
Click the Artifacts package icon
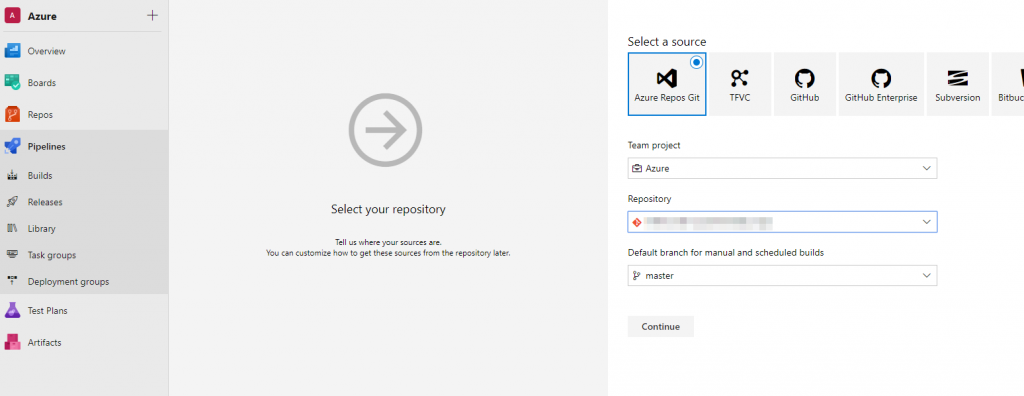13,342
